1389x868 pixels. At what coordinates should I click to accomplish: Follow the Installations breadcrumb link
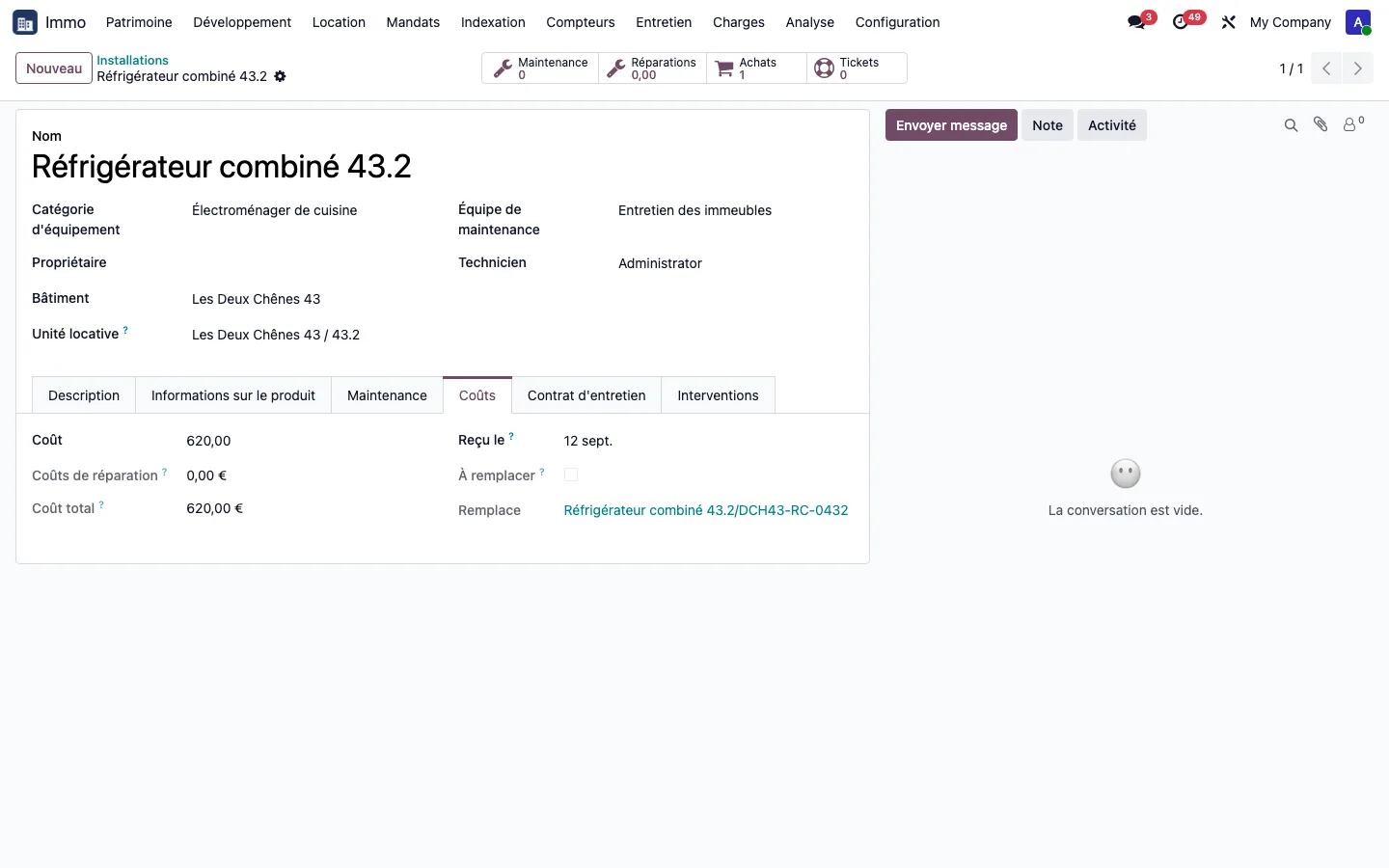pyautogui.click(x=132, y=60)
